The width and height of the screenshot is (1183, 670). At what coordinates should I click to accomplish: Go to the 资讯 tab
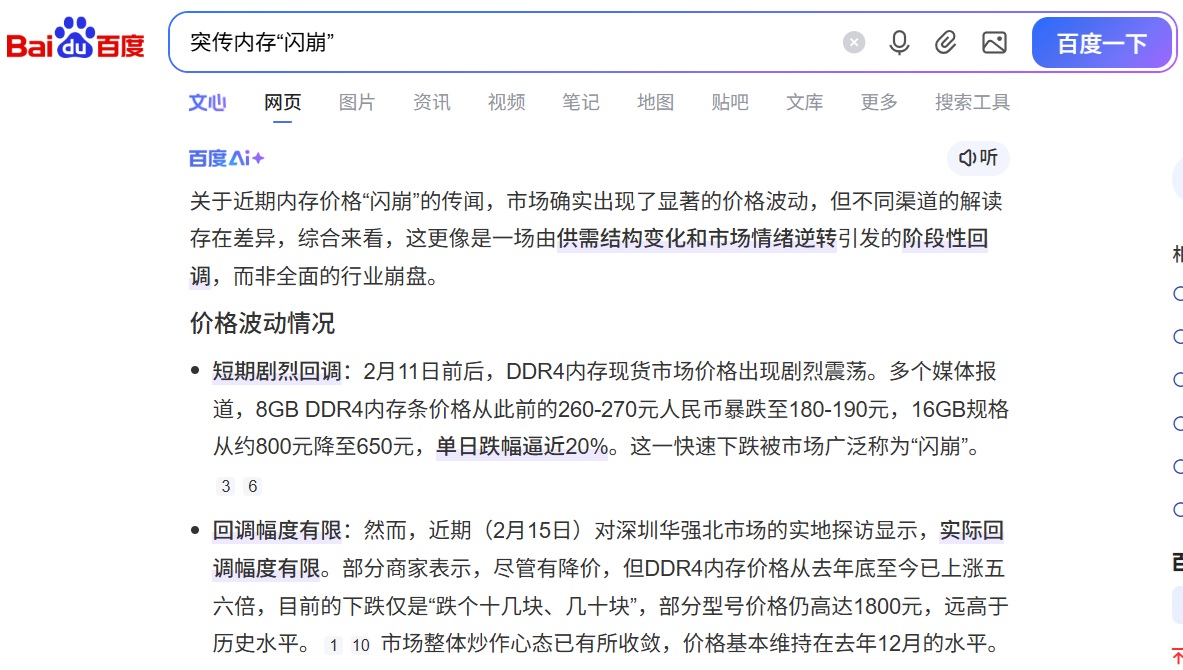(x=432, y=102)
